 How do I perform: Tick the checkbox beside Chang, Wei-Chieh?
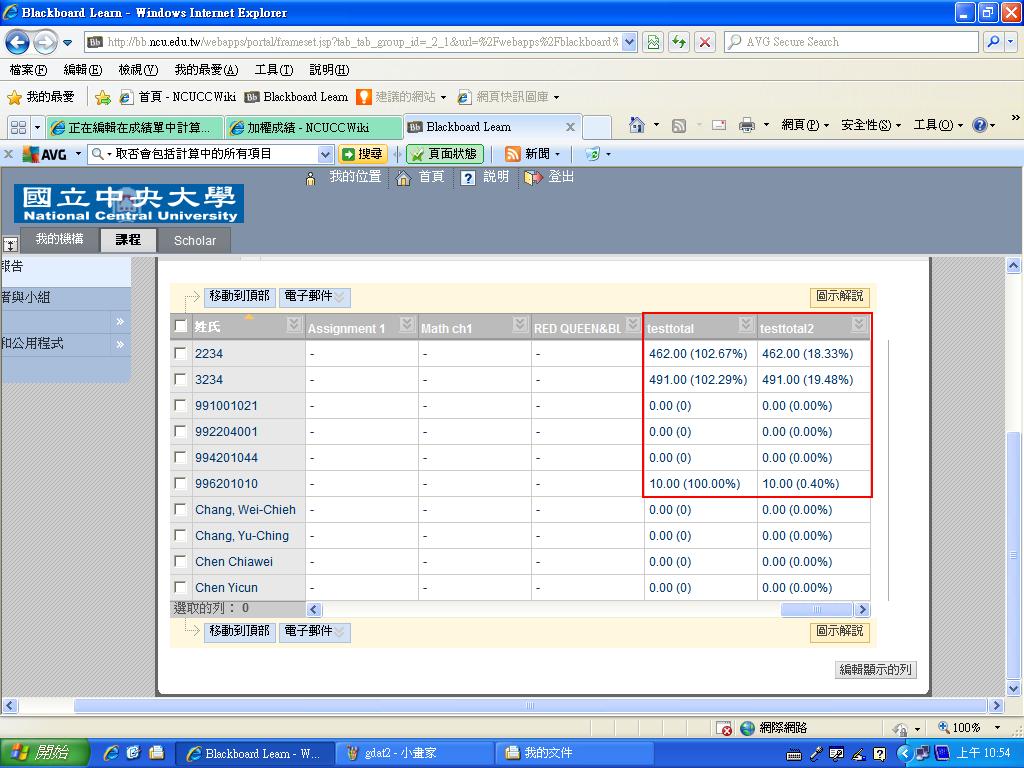pyautogui.click(x=180, y=509)
